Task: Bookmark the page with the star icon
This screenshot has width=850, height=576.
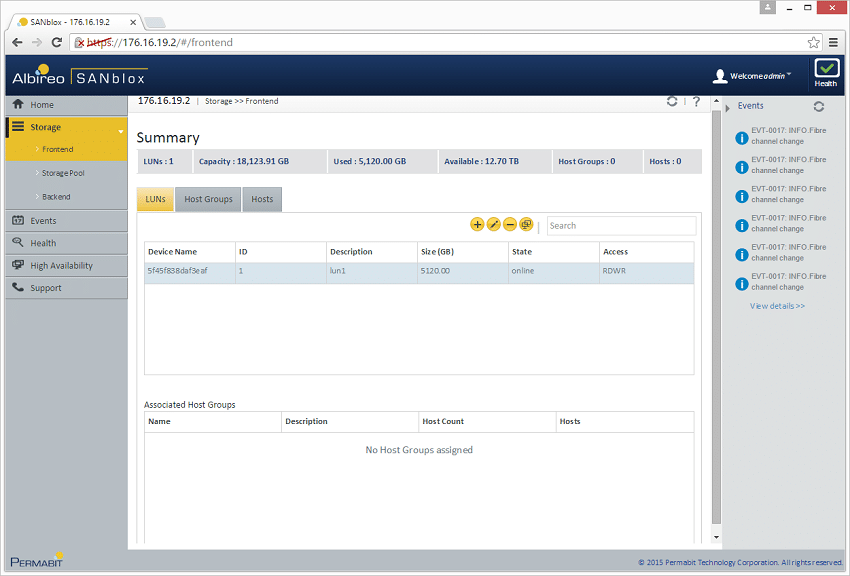Action: click(x=813, y=42)
